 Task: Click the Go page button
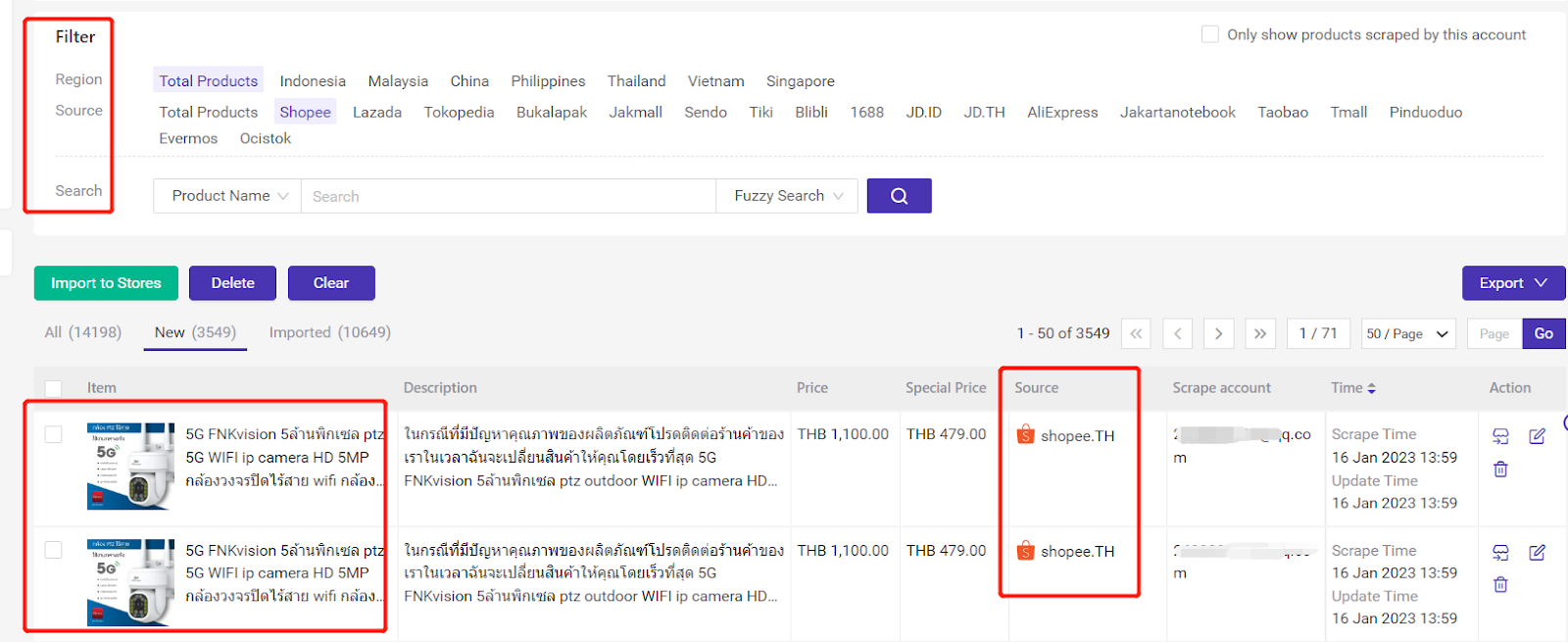click(1543, 333)
